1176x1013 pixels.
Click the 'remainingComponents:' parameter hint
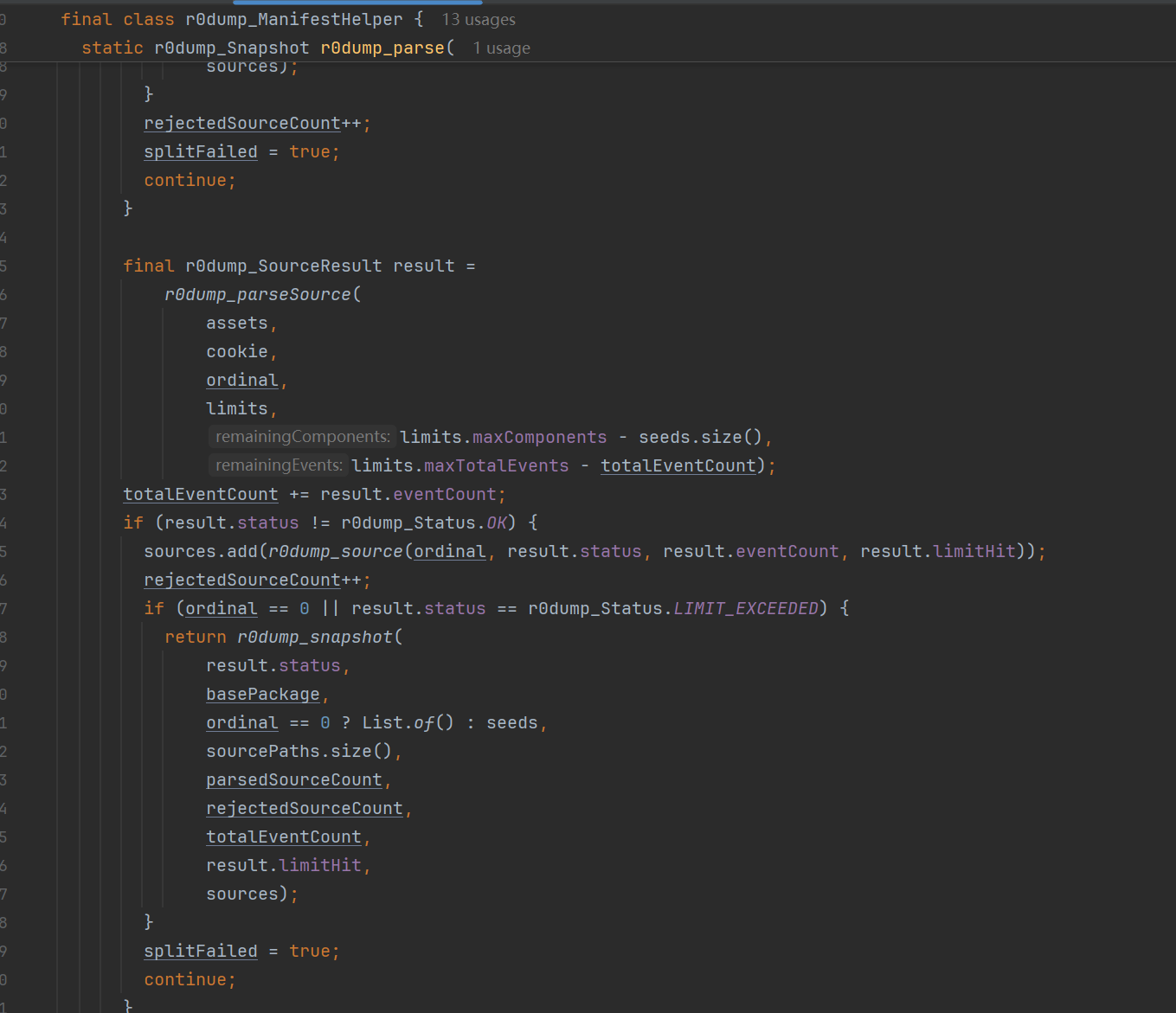tap(303, 437)
